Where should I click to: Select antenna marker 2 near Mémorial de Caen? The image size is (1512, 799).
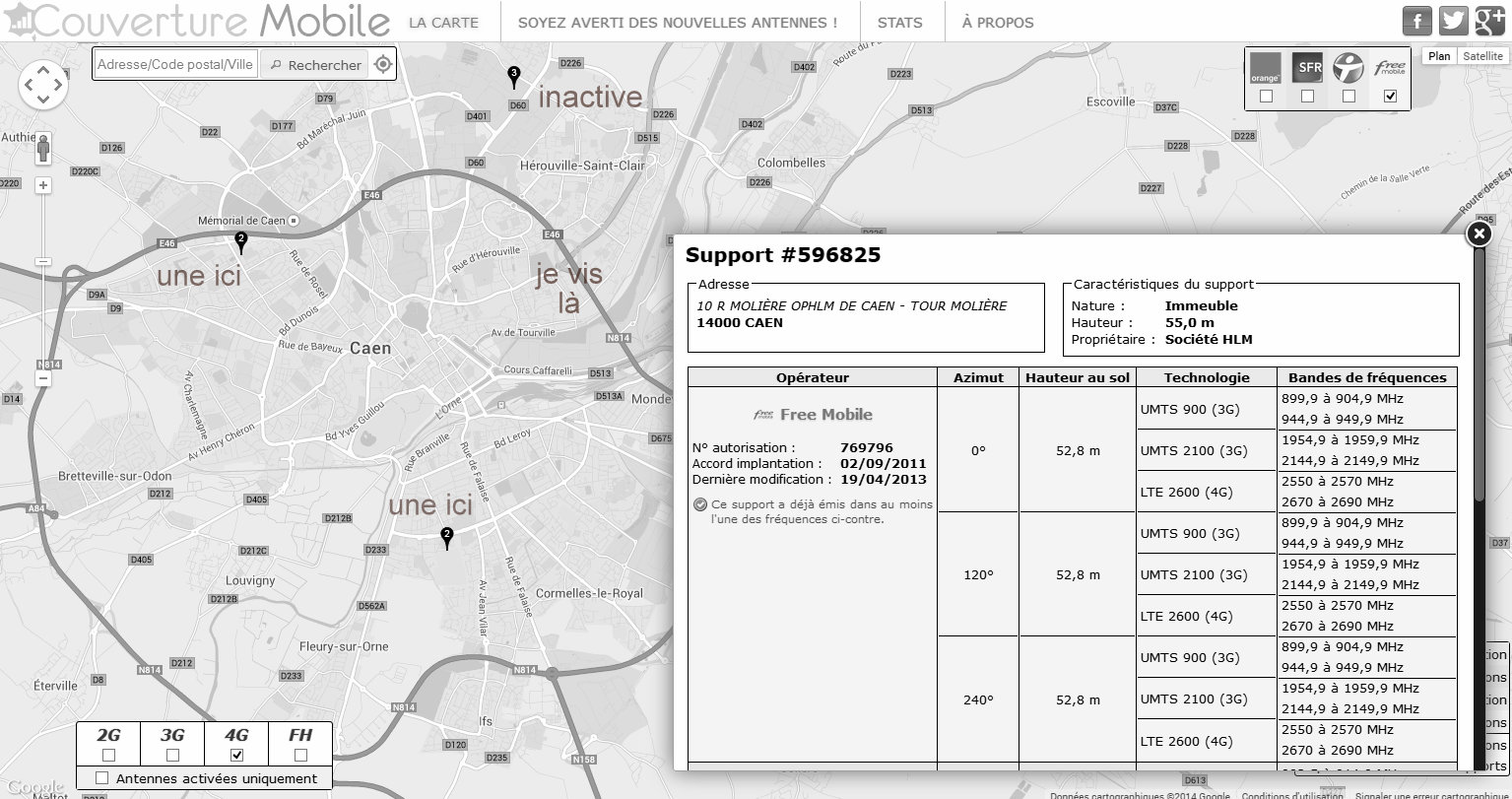pos(240,241)
